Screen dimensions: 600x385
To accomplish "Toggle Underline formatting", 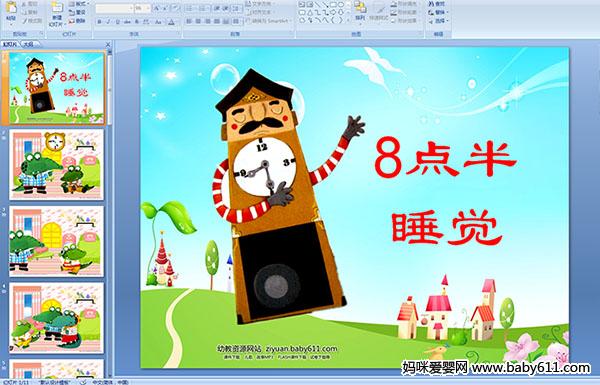I will (x=117, y=22).
